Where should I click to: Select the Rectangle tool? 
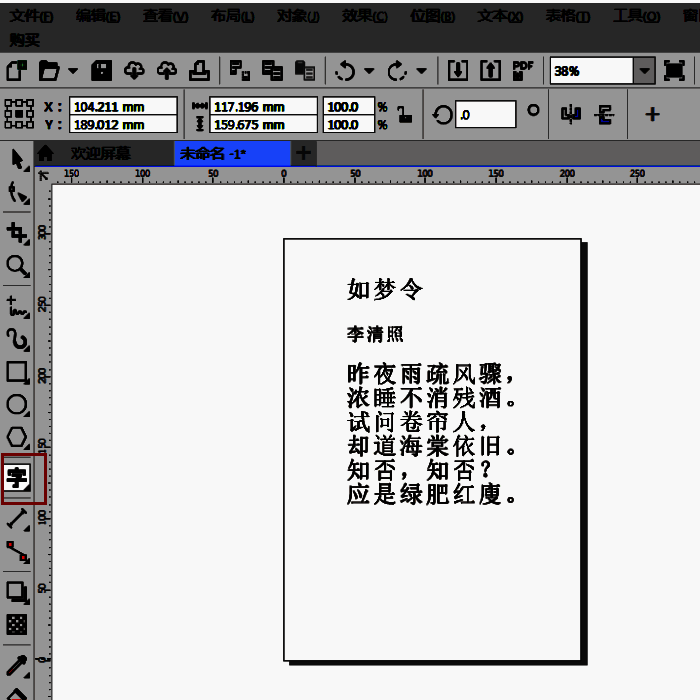pyautogui.click(x=18, y=372)
